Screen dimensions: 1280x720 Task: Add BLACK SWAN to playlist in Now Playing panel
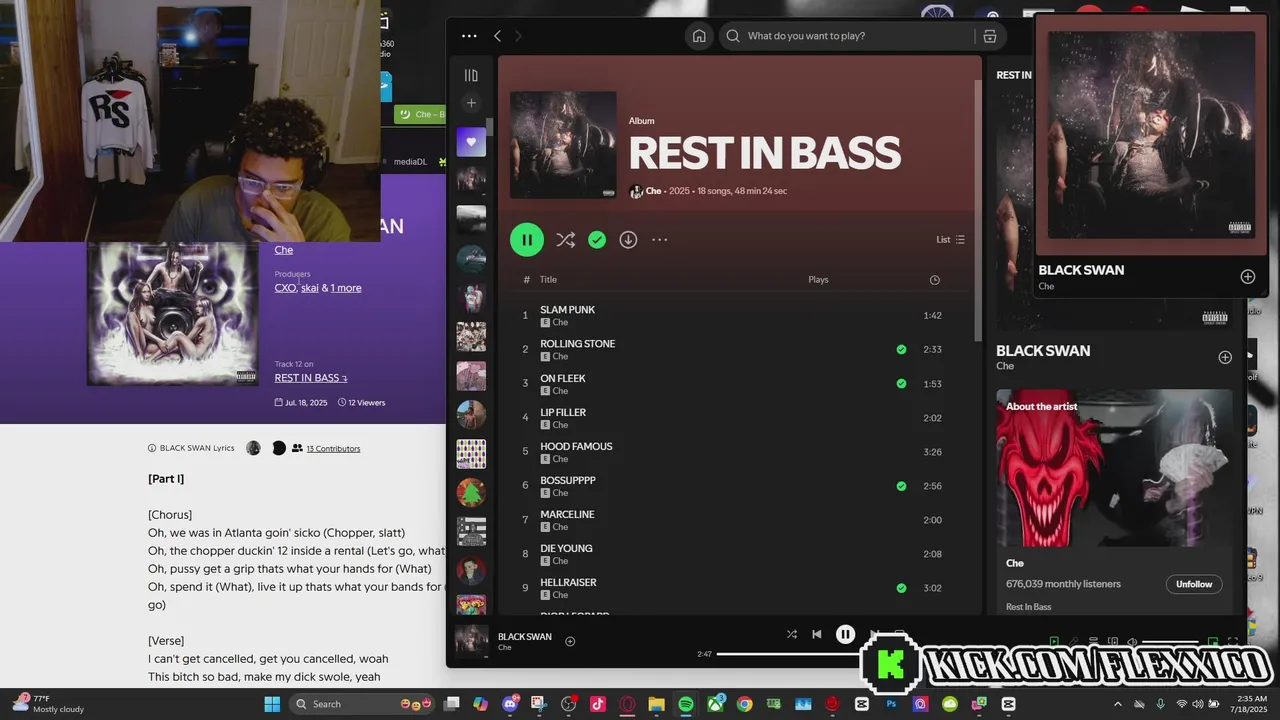point(1225,357)
